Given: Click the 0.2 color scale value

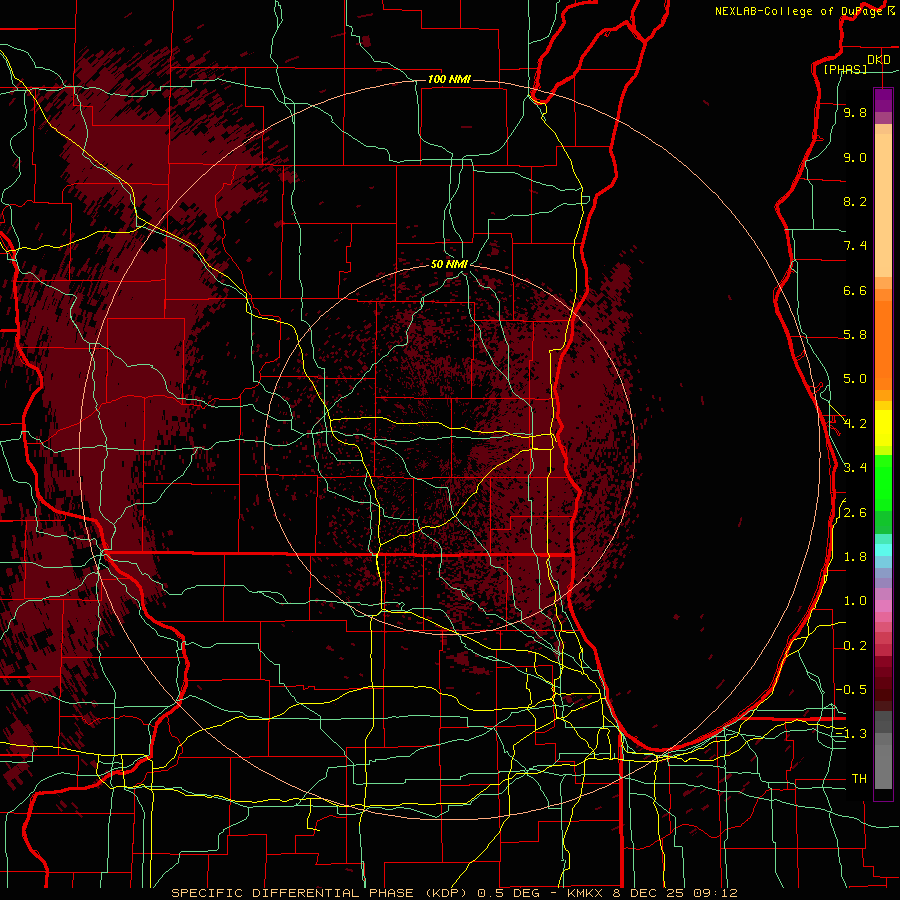Looking at the screenshot, I should click(855, 646).
